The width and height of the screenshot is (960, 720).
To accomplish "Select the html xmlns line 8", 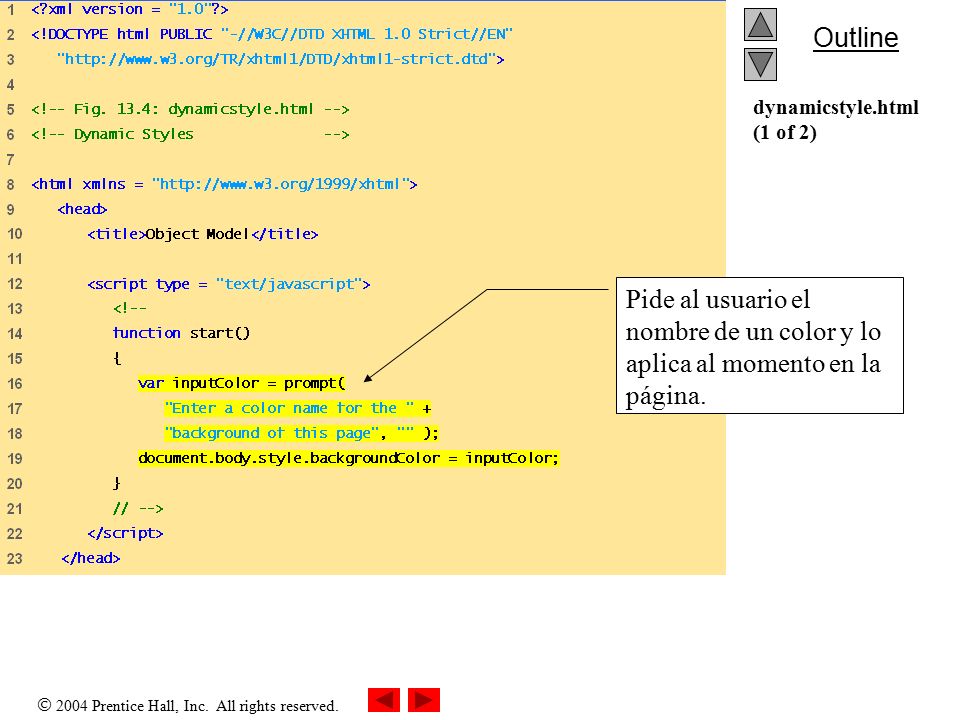I will 224,184.
